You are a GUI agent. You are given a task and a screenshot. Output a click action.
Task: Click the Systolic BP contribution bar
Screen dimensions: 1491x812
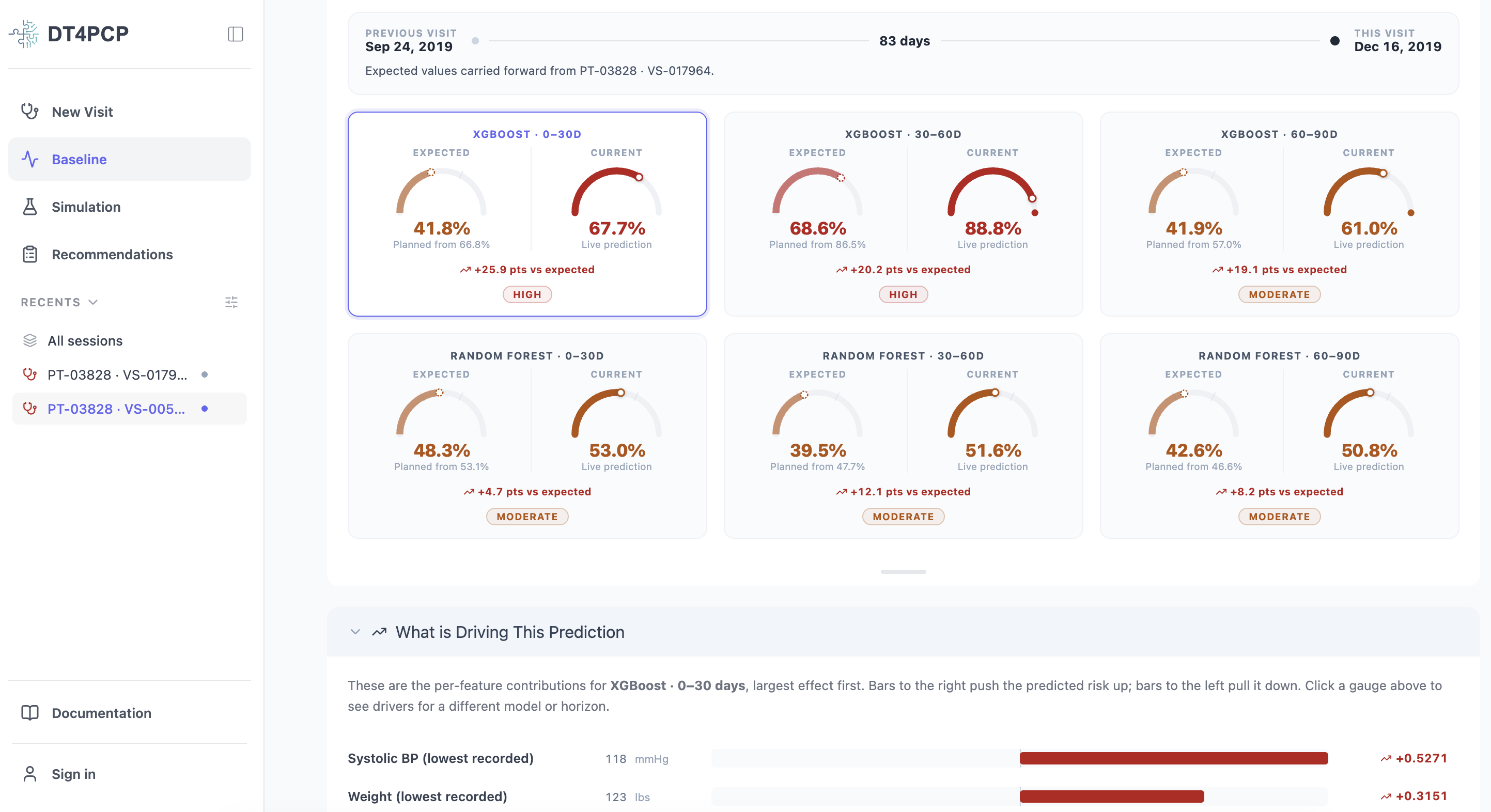click(x=1173, y=758)
